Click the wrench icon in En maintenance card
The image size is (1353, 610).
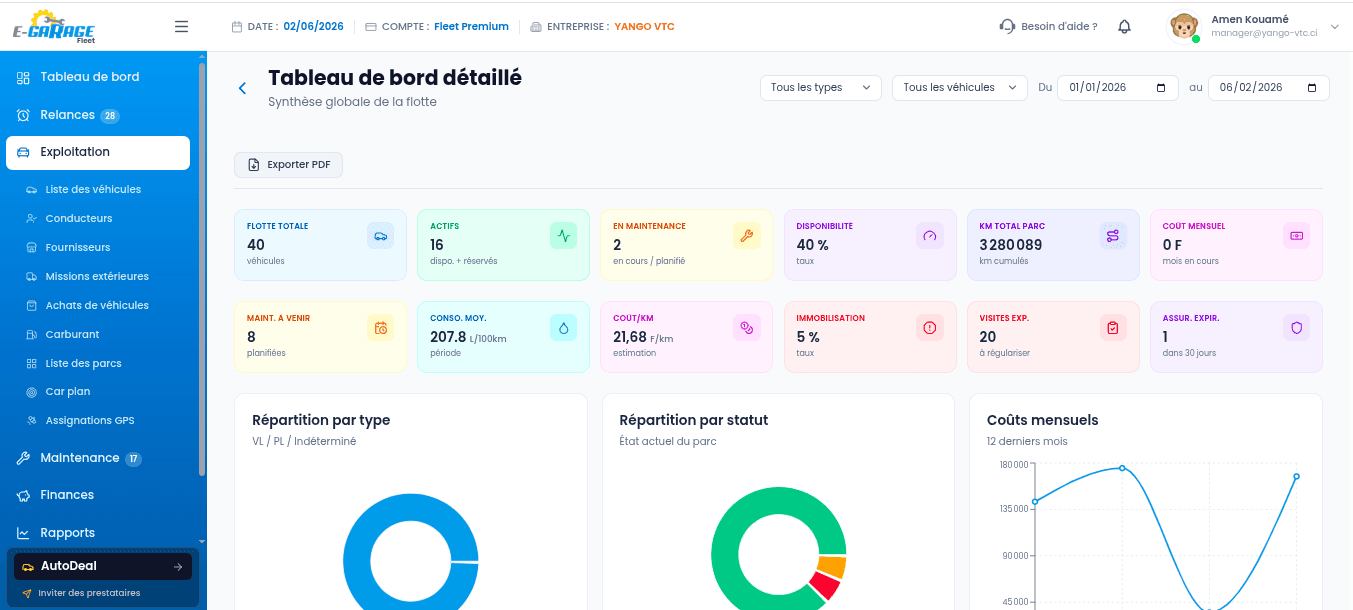pos(746,236)
